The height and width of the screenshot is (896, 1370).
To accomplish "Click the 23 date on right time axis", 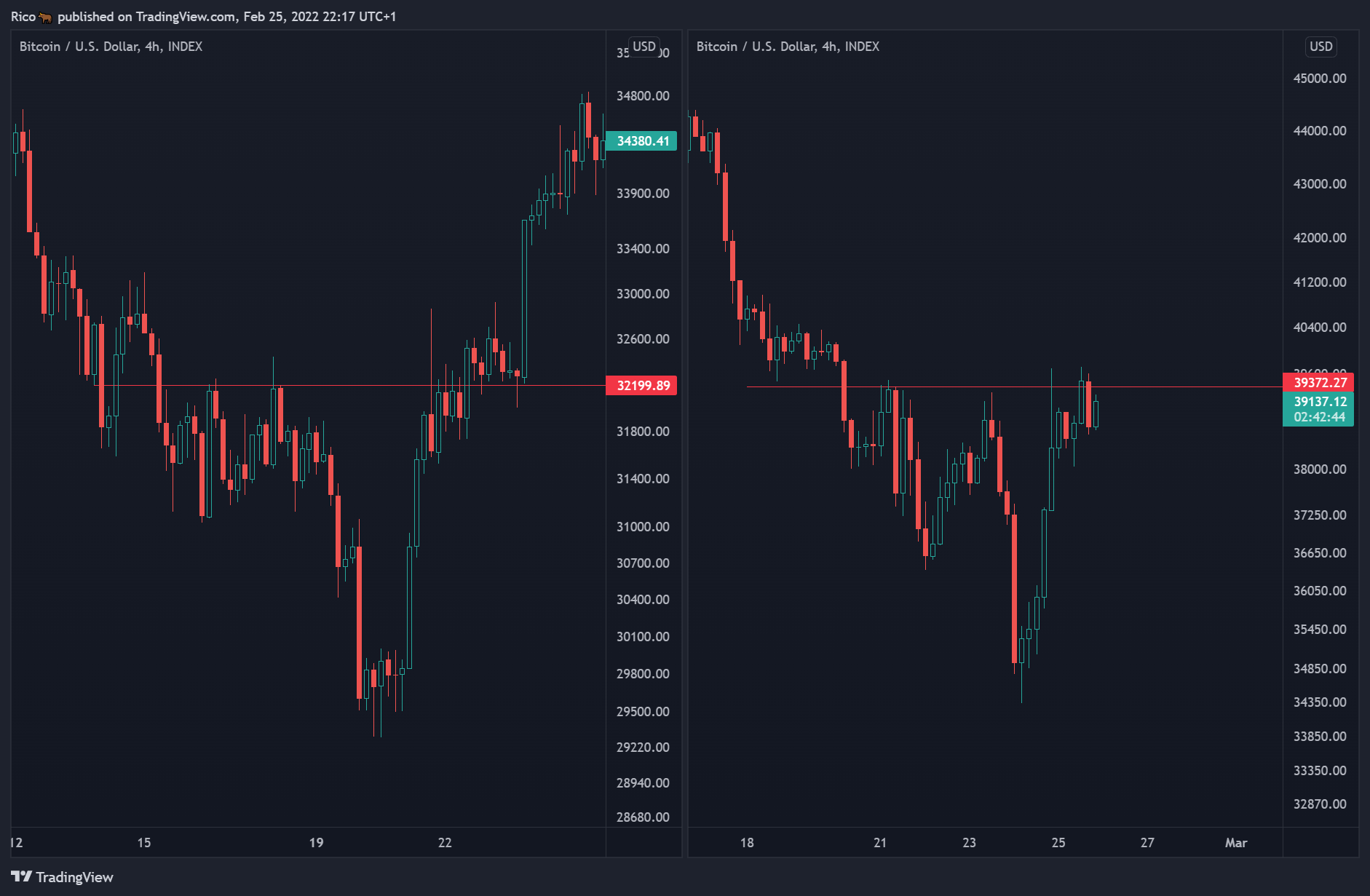I will (x=969, y=843).
